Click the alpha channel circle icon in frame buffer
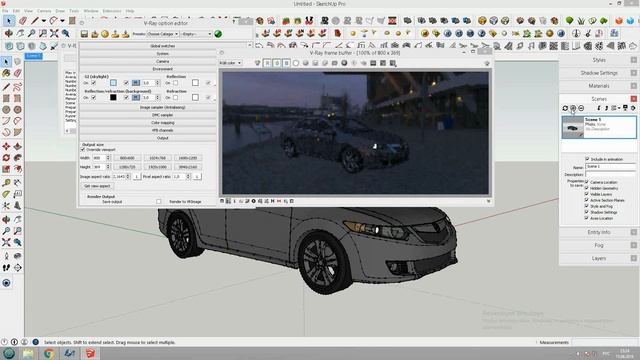Image resolution: width=640 pixels, height=360 pixels. (x=296, y=63)
